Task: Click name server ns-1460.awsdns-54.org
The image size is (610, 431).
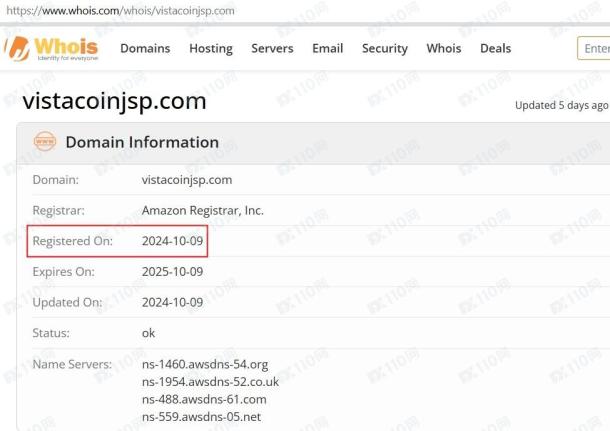Action: pyautogui.click(x=205, y=364)
